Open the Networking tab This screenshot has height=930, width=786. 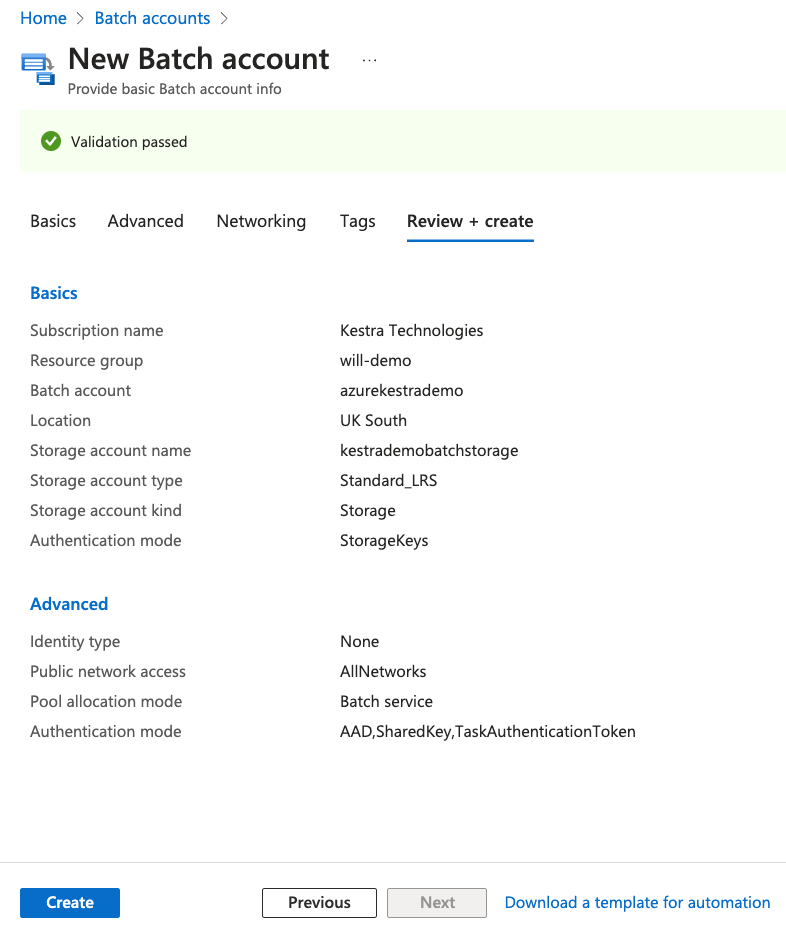pyautogui.click(x=261, y=221)
